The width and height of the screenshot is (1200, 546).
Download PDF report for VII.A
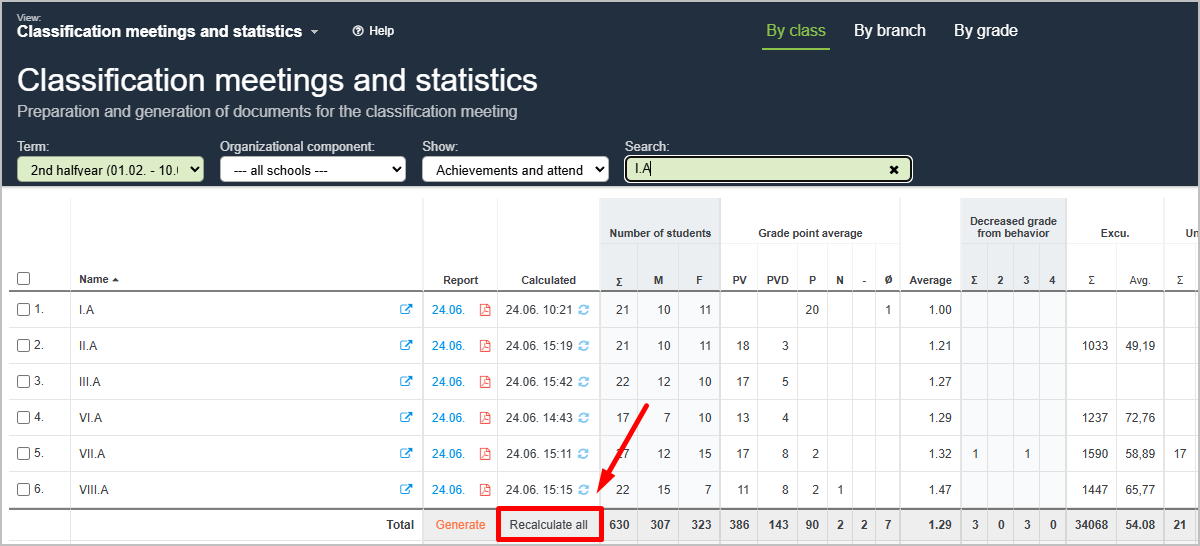(485, 454)
